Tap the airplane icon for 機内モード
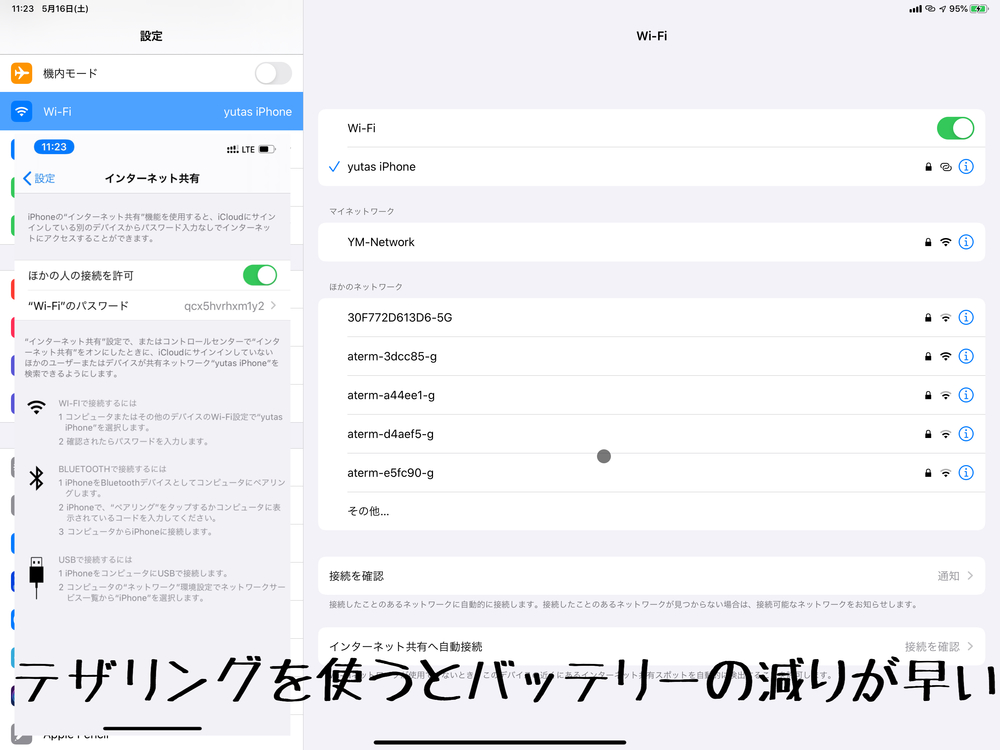This screenshot has height=750, width=1000. point(20,72)
